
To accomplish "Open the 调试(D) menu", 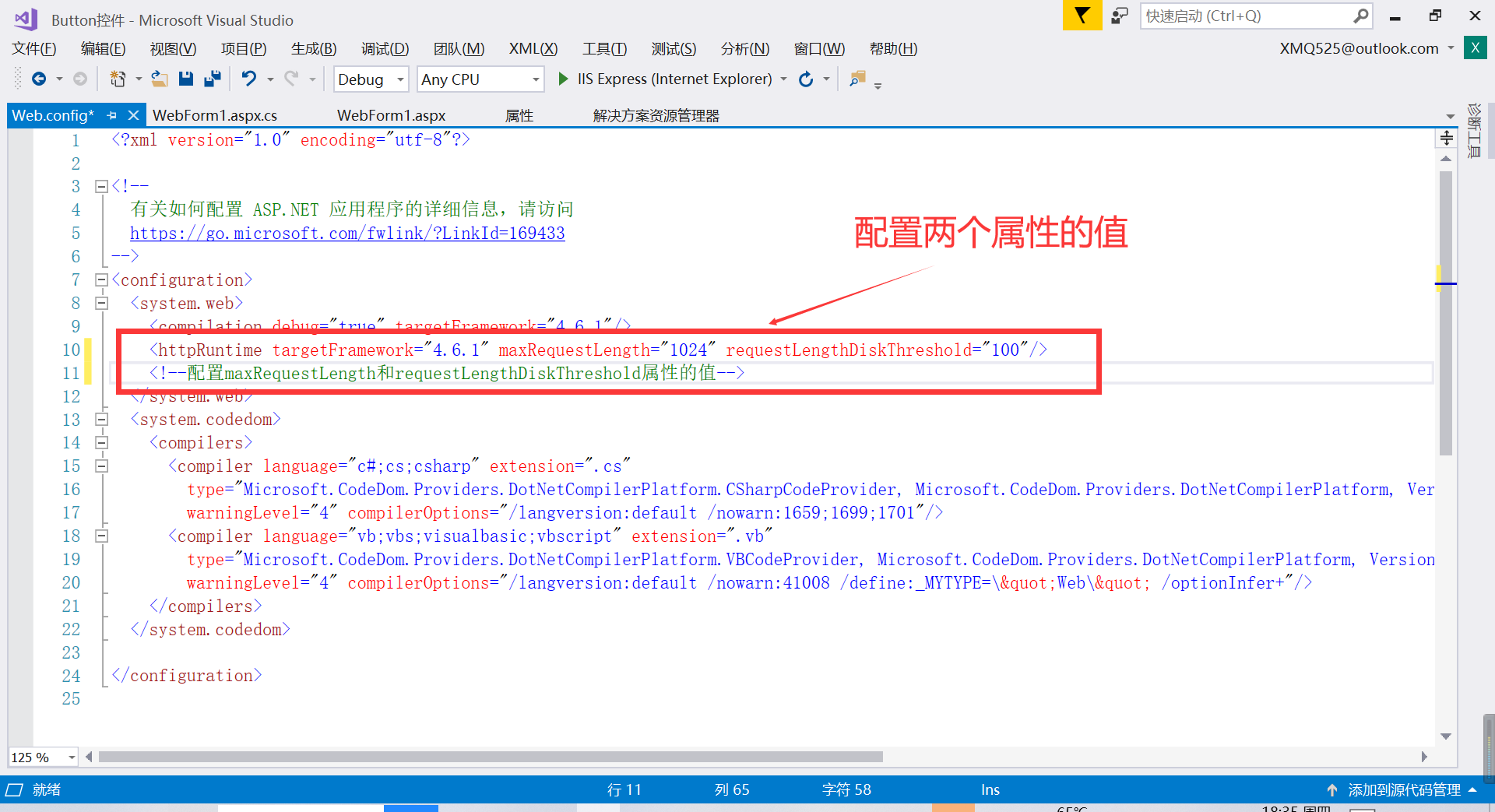I will [385, 49].
